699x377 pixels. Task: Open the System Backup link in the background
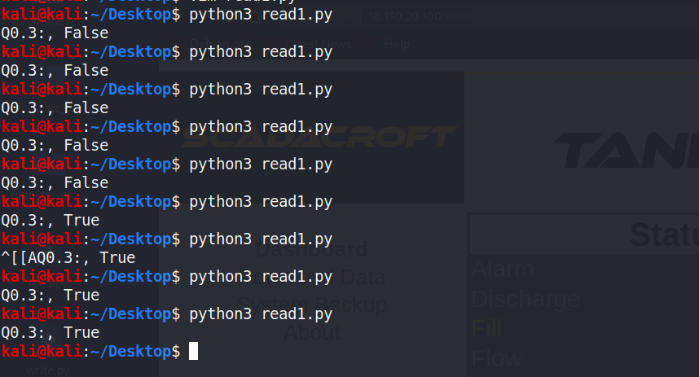312,305
